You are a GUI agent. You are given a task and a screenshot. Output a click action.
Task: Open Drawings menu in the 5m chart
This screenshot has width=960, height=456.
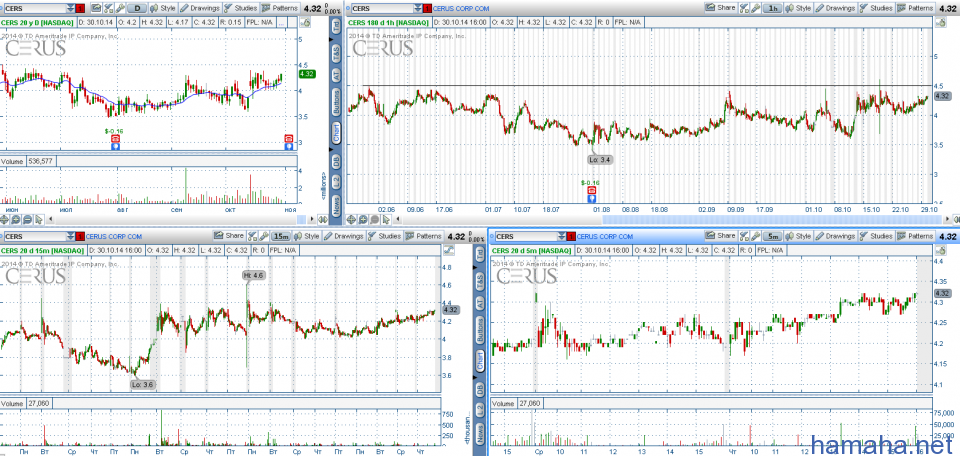point(836,236)
